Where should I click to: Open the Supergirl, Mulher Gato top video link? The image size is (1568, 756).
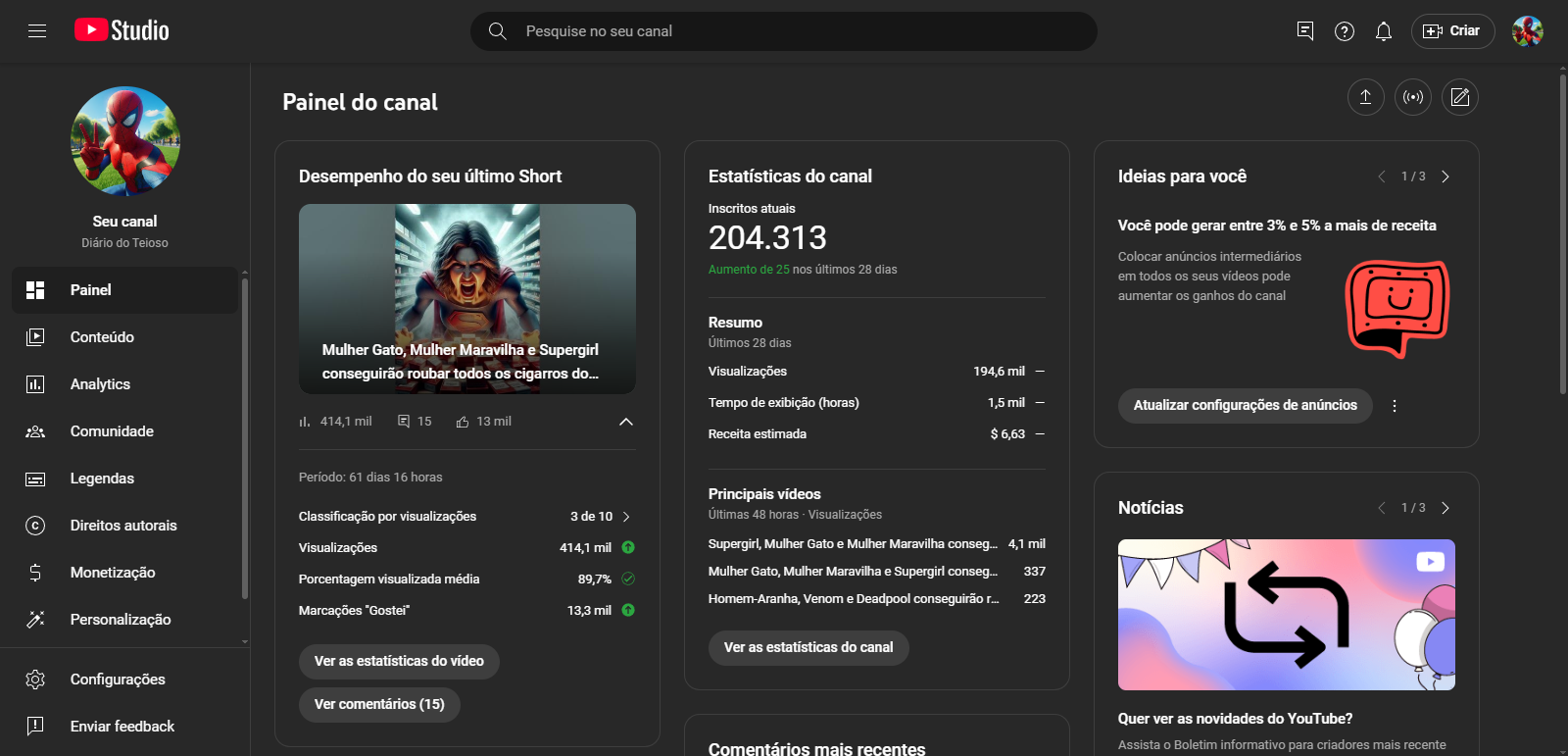853,544
